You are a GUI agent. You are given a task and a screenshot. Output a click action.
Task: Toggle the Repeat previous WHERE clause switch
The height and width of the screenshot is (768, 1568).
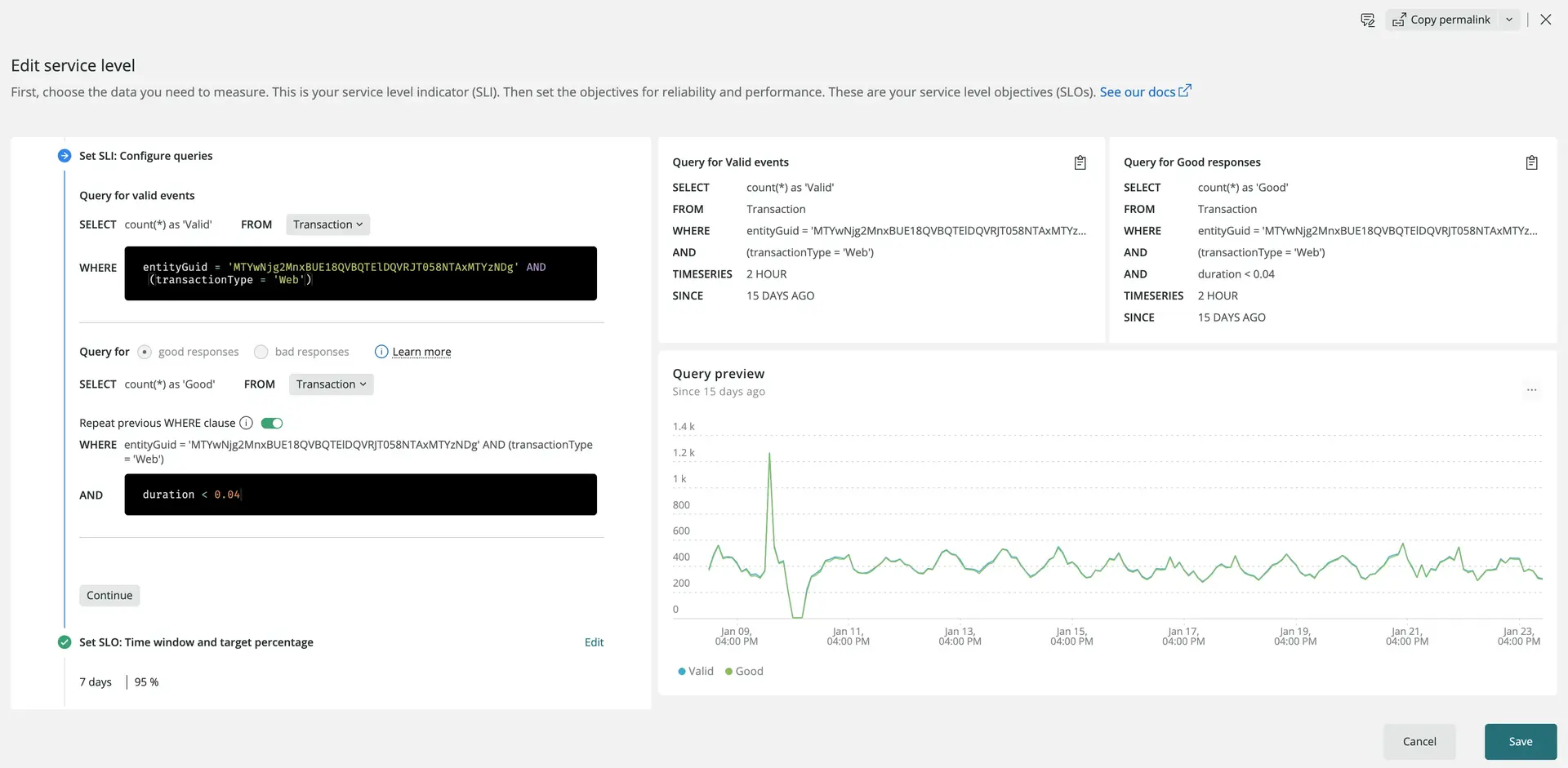point(272,423)
